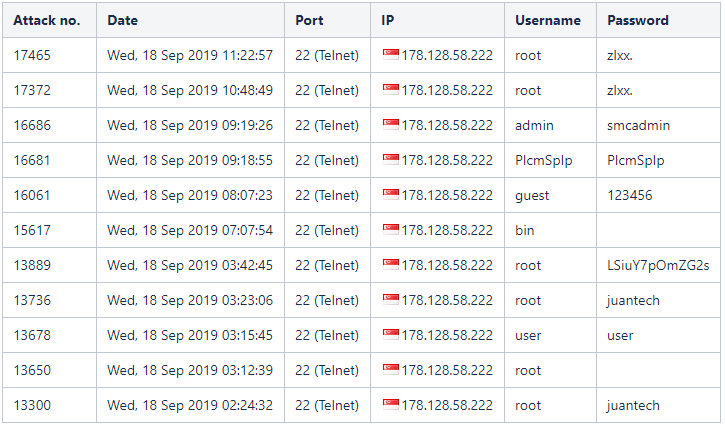Click the date cell for 03:12:39
Image resolution: width=725 pixels, height=429 pixels.
pos(190,370)
